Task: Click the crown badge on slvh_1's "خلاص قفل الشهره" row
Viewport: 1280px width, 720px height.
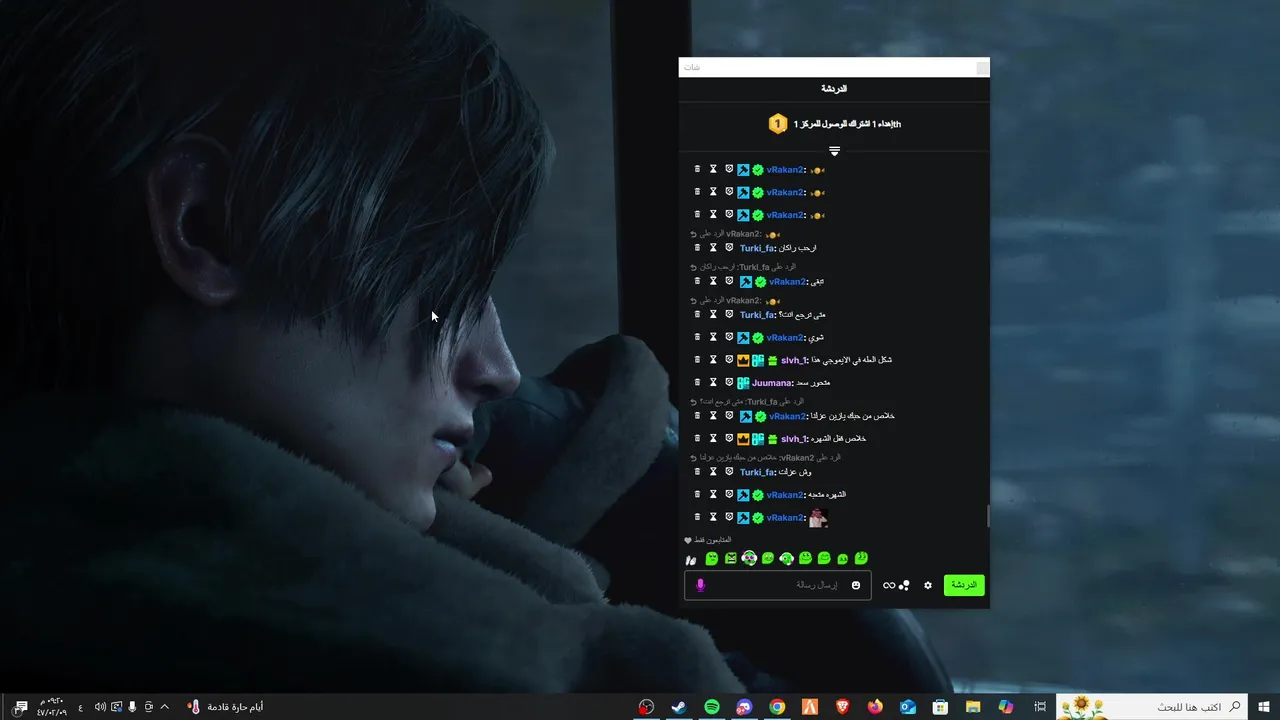Action: (x=743, y=438)
